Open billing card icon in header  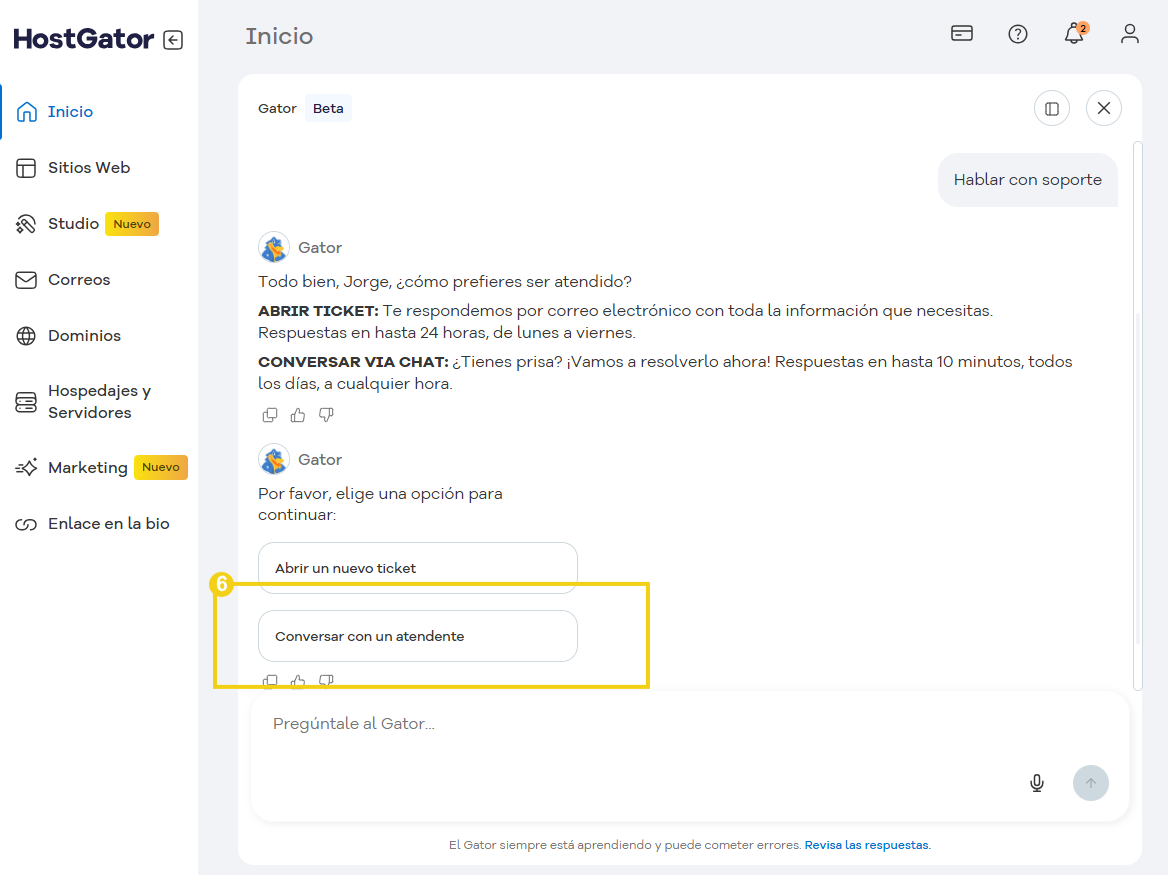962,34
